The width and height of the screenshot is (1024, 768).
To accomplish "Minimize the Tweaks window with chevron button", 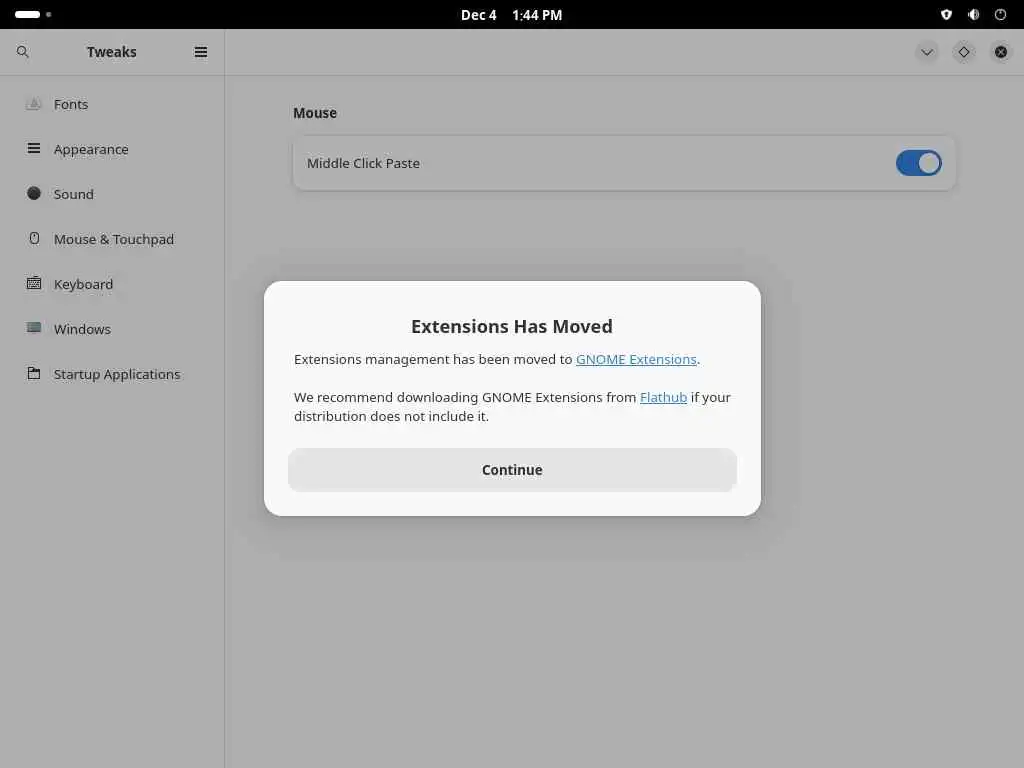I will [927, 52].
